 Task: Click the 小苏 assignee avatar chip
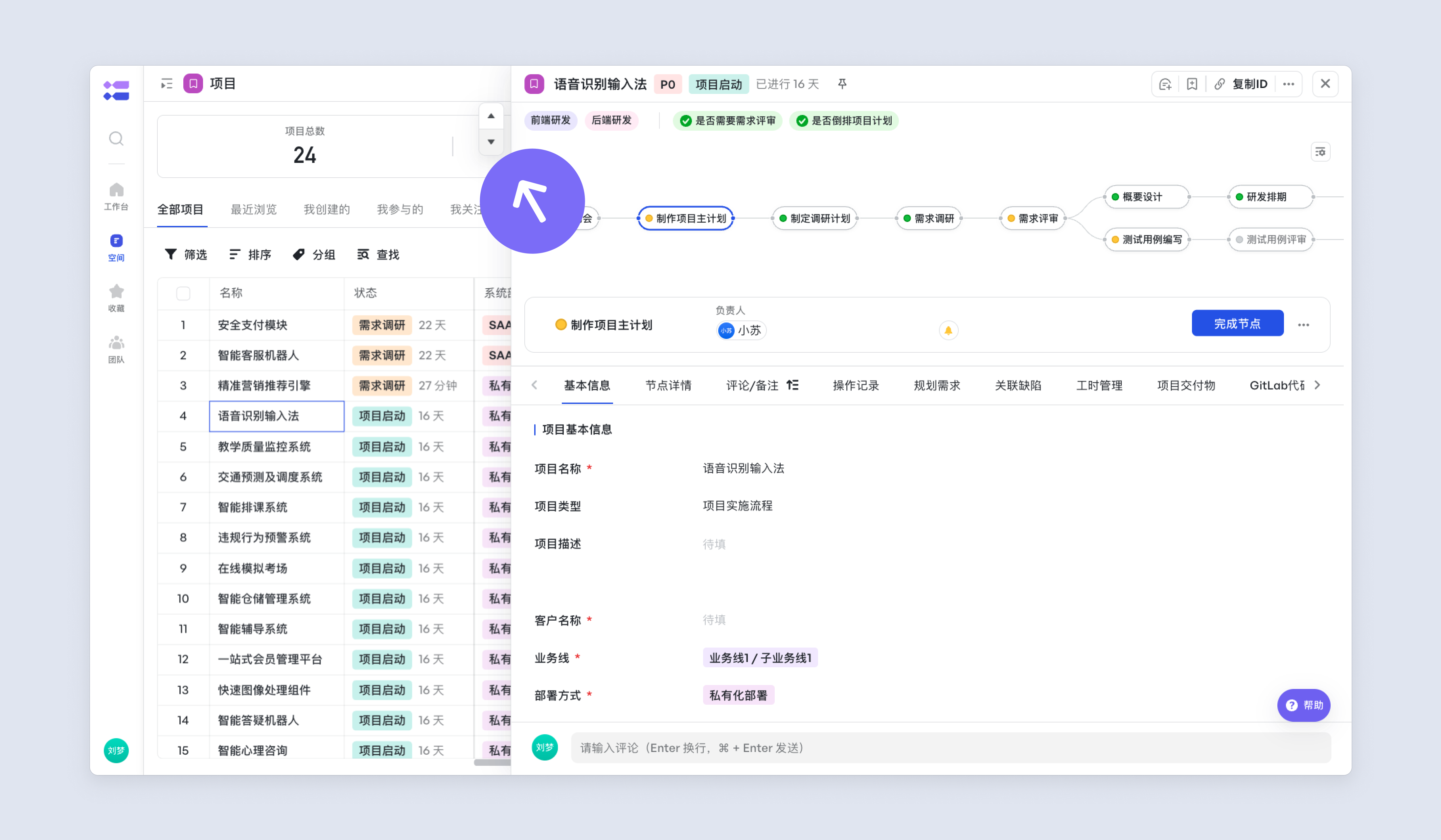tap(741, 330)
